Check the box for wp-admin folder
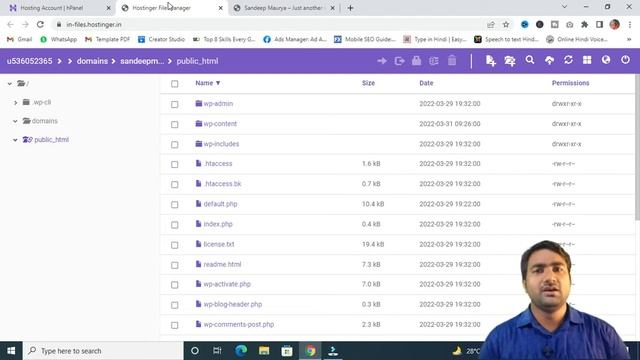 coord(175,104)
